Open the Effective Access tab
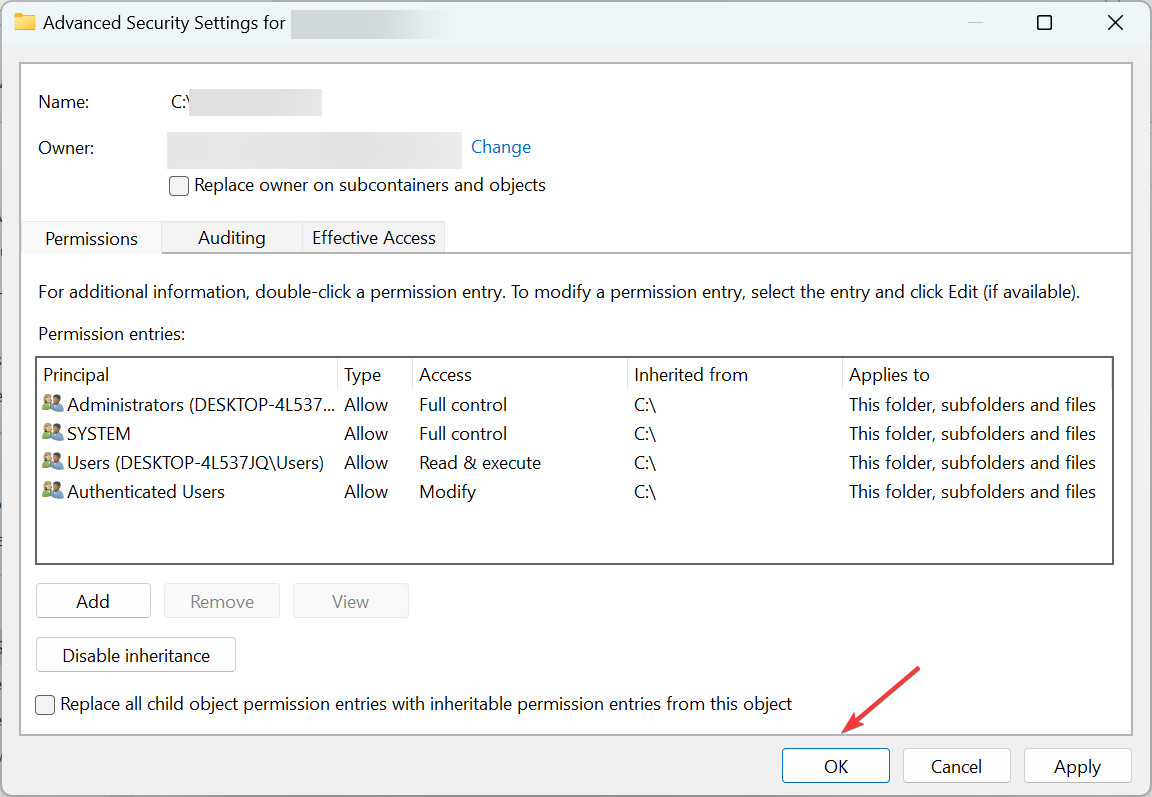This screenshot has width=1152, height=797. [x=373, y=237]
